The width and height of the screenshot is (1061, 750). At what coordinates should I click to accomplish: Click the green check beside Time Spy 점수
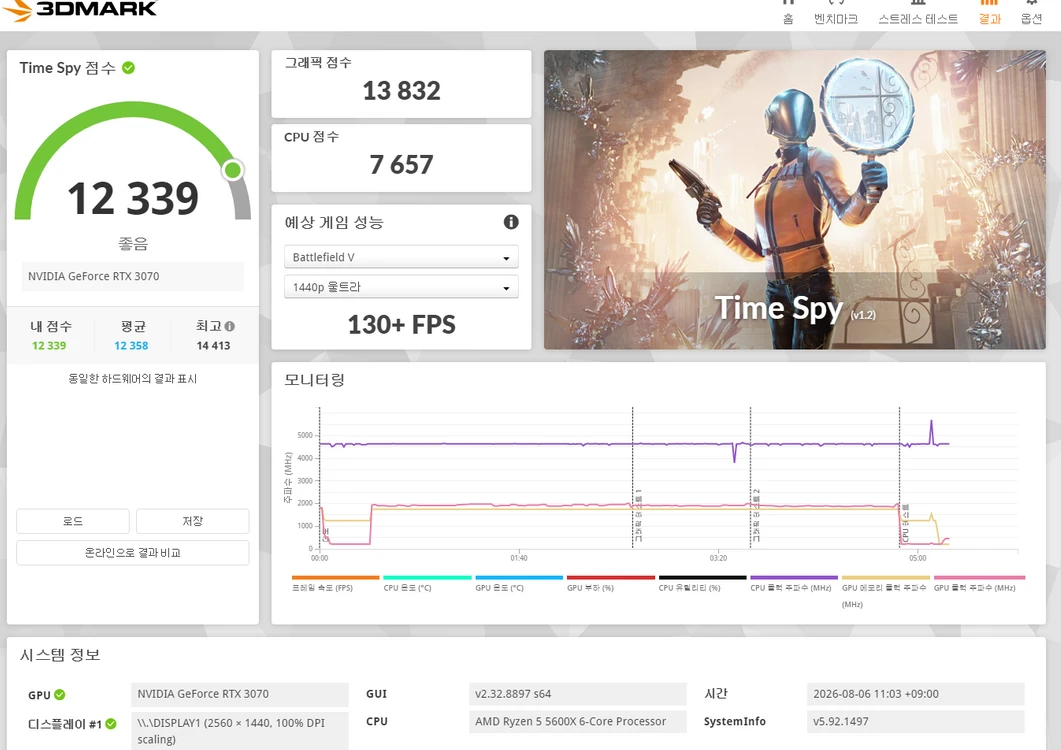[128, 68]
